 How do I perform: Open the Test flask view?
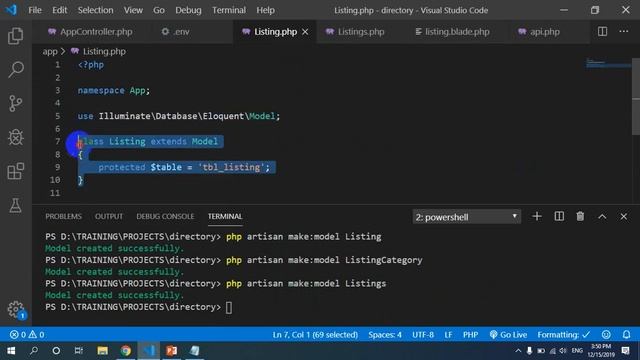tap(16, 205)
